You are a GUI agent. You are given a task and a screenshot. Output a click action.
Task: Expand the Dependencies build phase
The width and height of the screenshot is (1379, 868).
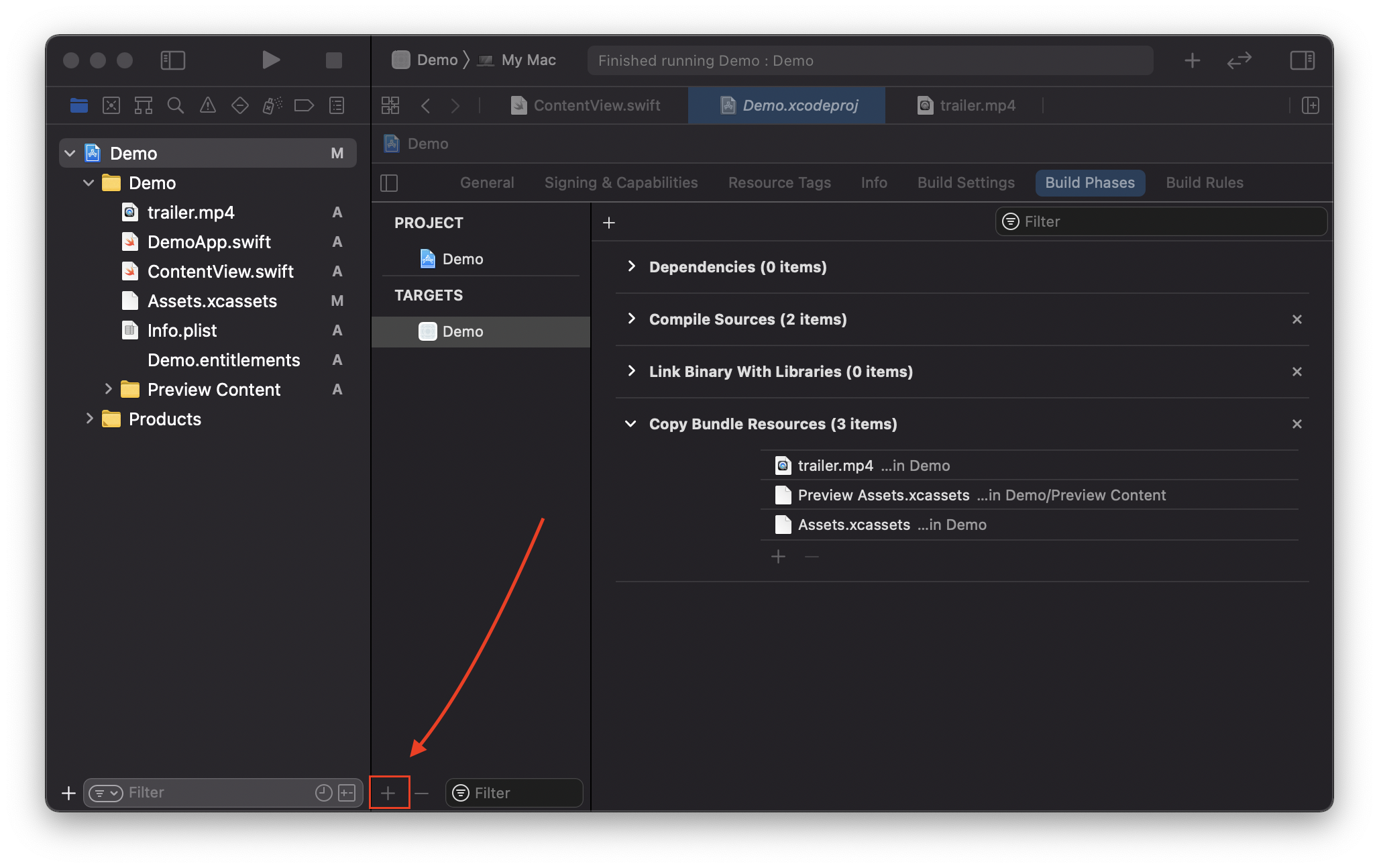[631, 266]
